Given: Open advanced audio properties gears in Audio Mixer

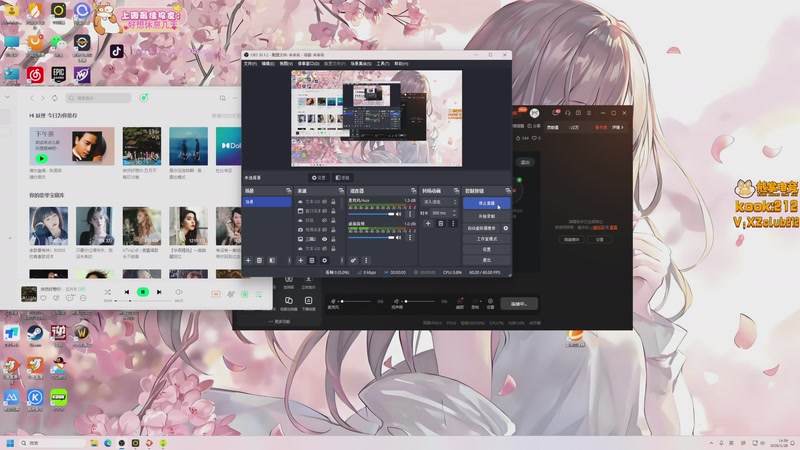Looking at the screenshot, I should coord(354,260).
